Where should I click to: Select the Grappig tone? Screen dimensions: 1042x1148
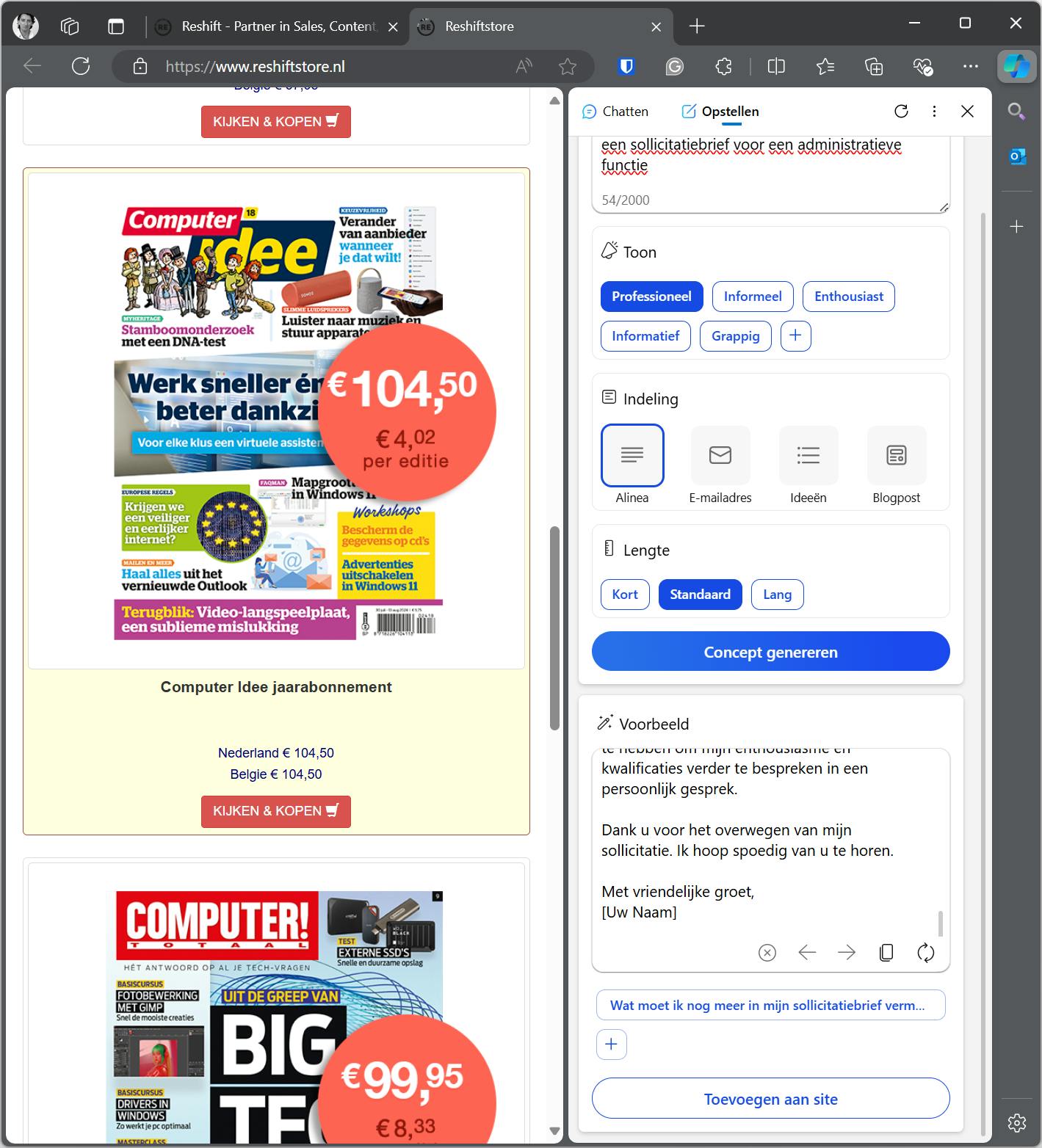736,336
